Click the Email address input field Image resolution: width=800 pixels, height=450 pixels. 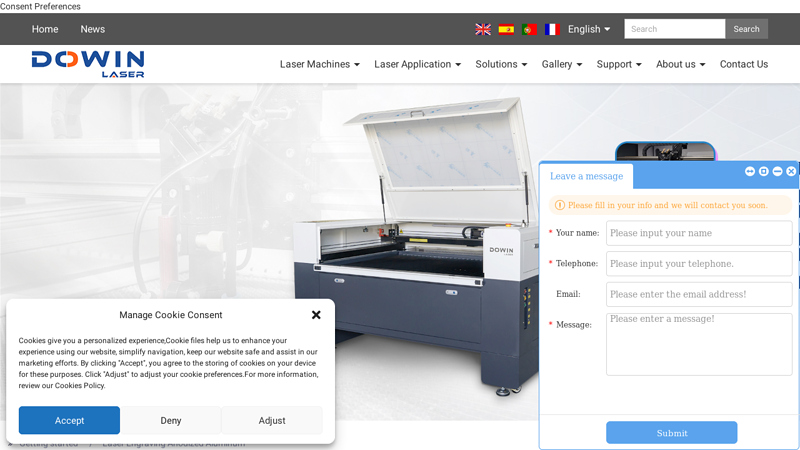(699, 294)
